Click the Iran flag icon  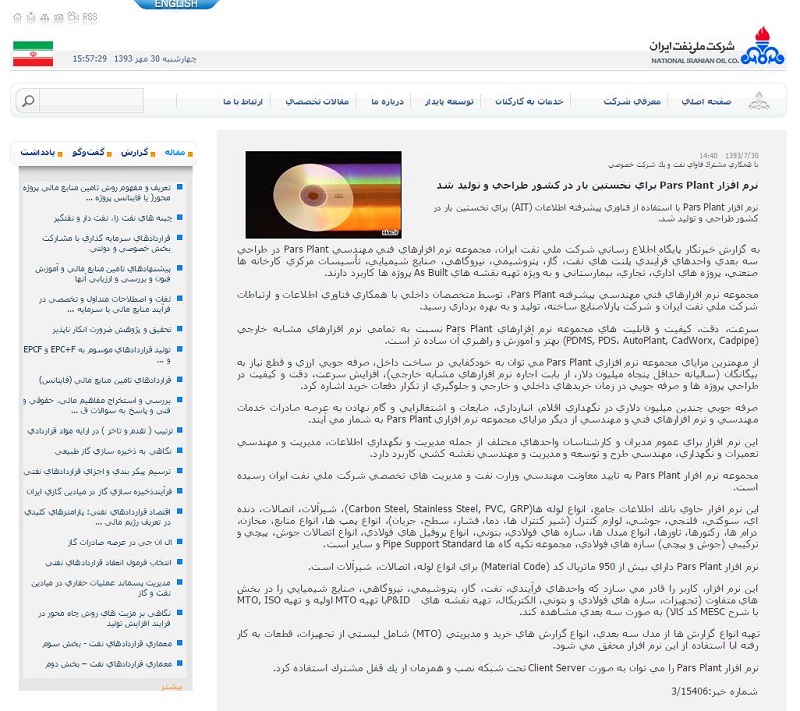click(33, 54)
